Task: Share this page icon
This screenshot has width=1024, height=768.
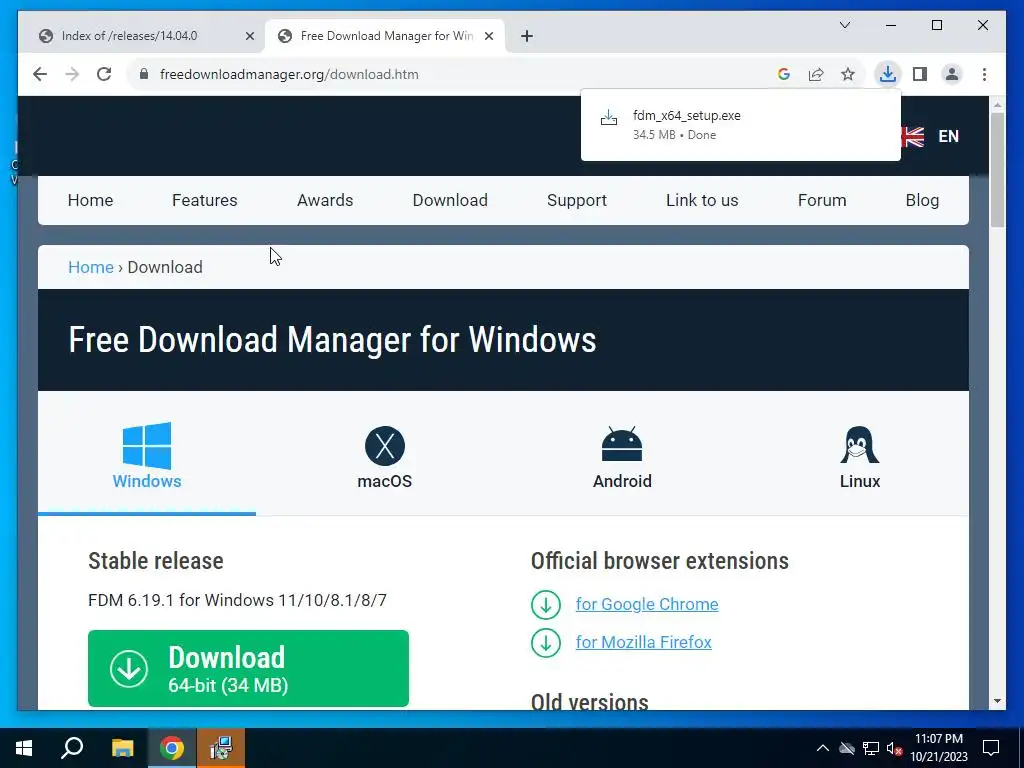Action: tap(816, 74)
